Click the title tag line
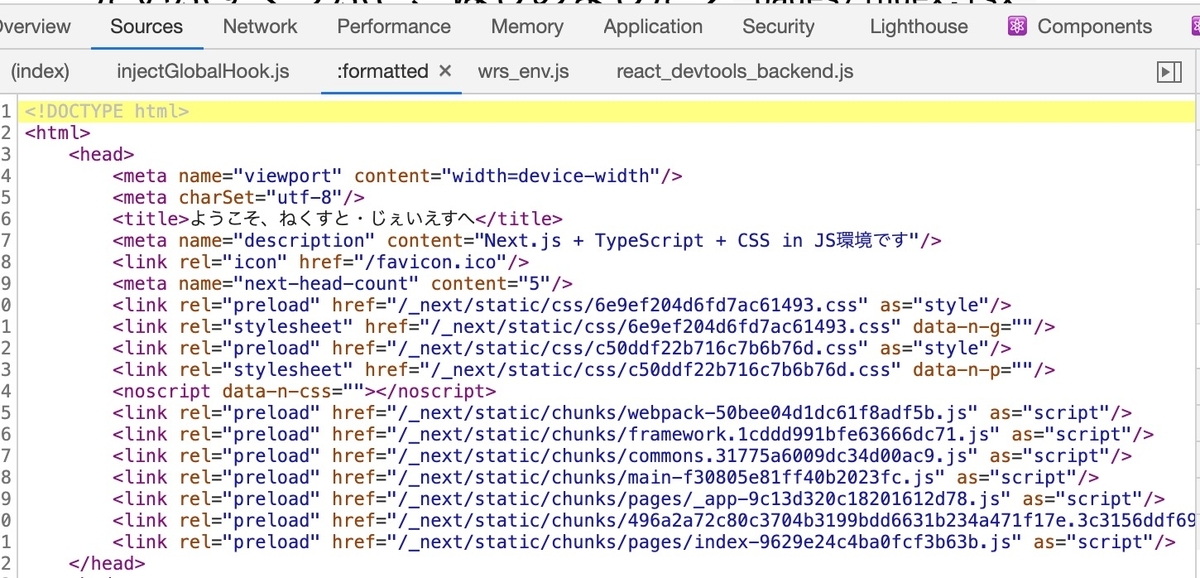This screenshot has height=578, width=1200. [338, 219]
